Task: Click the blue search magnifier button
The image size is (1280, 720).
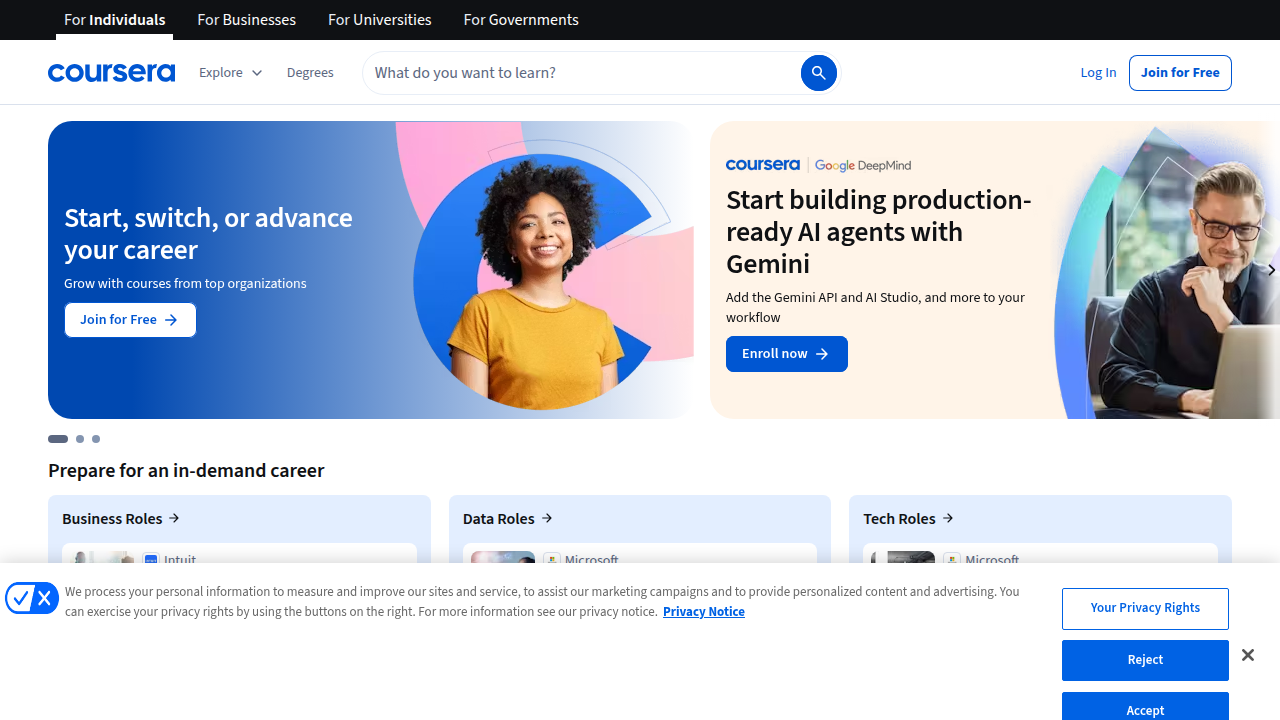Action: click(818, 72)
